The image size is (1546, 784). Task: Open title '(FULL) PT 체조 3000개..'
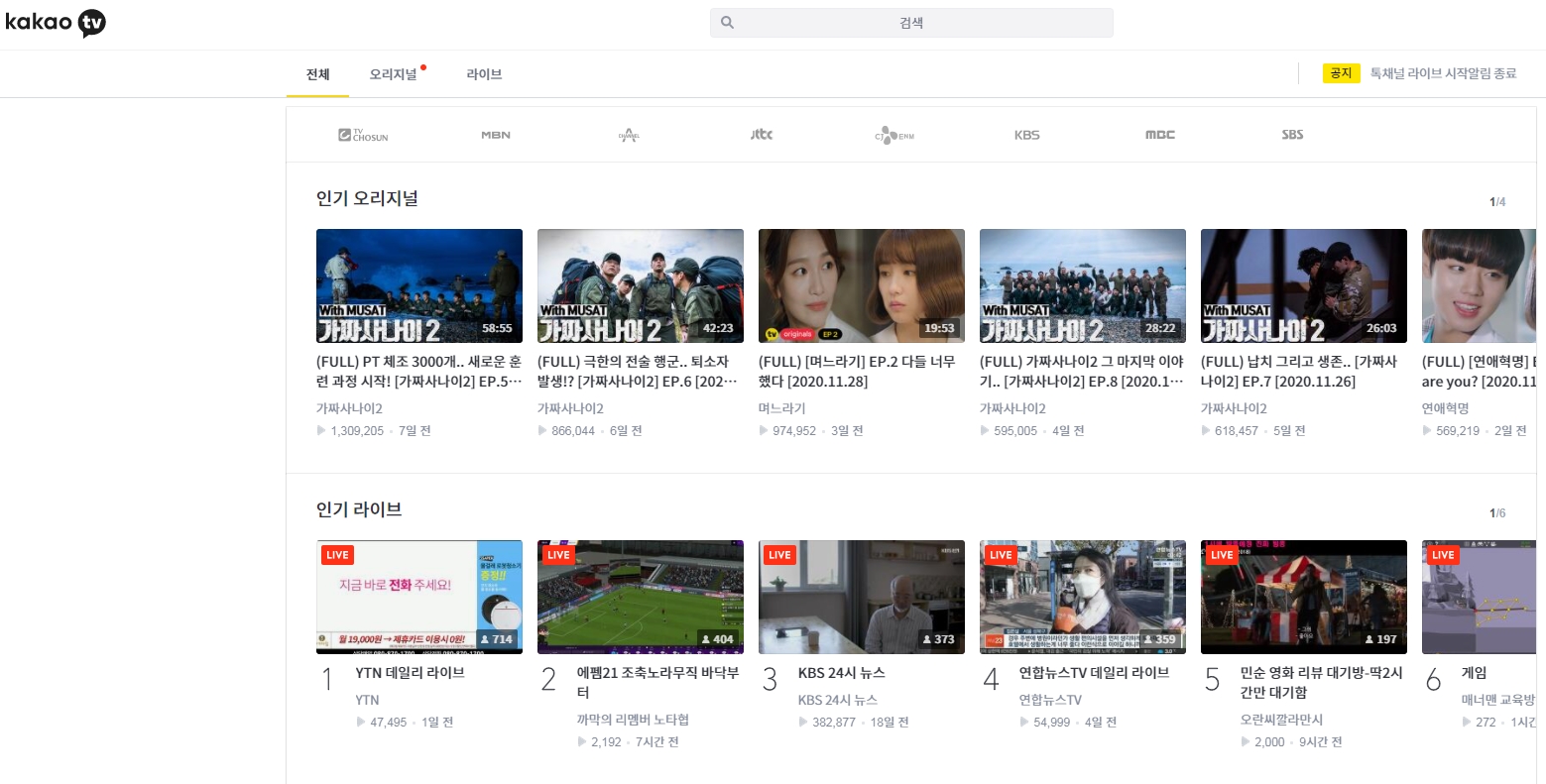[418, 372]
